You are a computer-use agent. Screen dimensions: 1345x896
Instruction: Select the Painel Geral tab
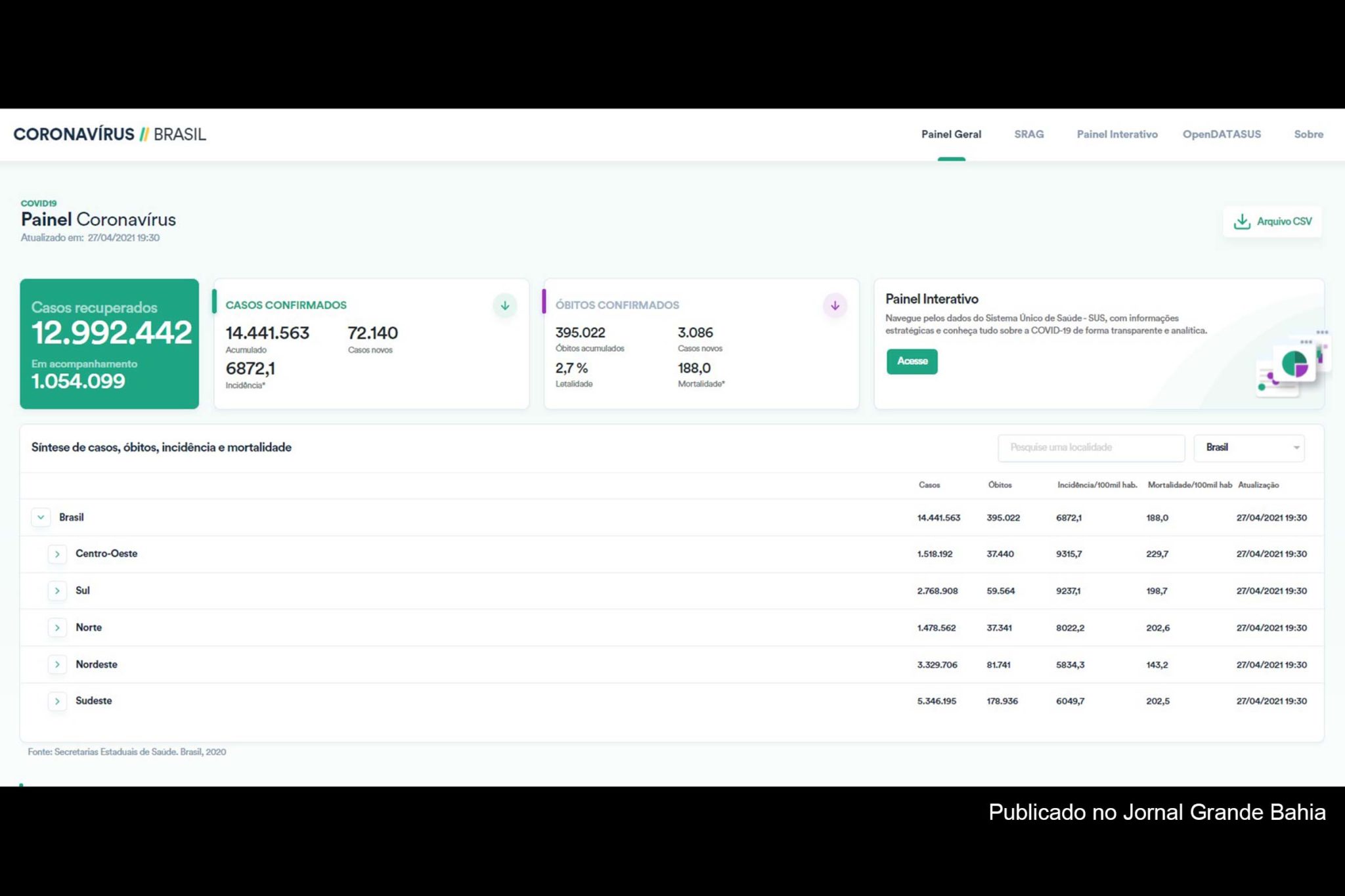951,135
